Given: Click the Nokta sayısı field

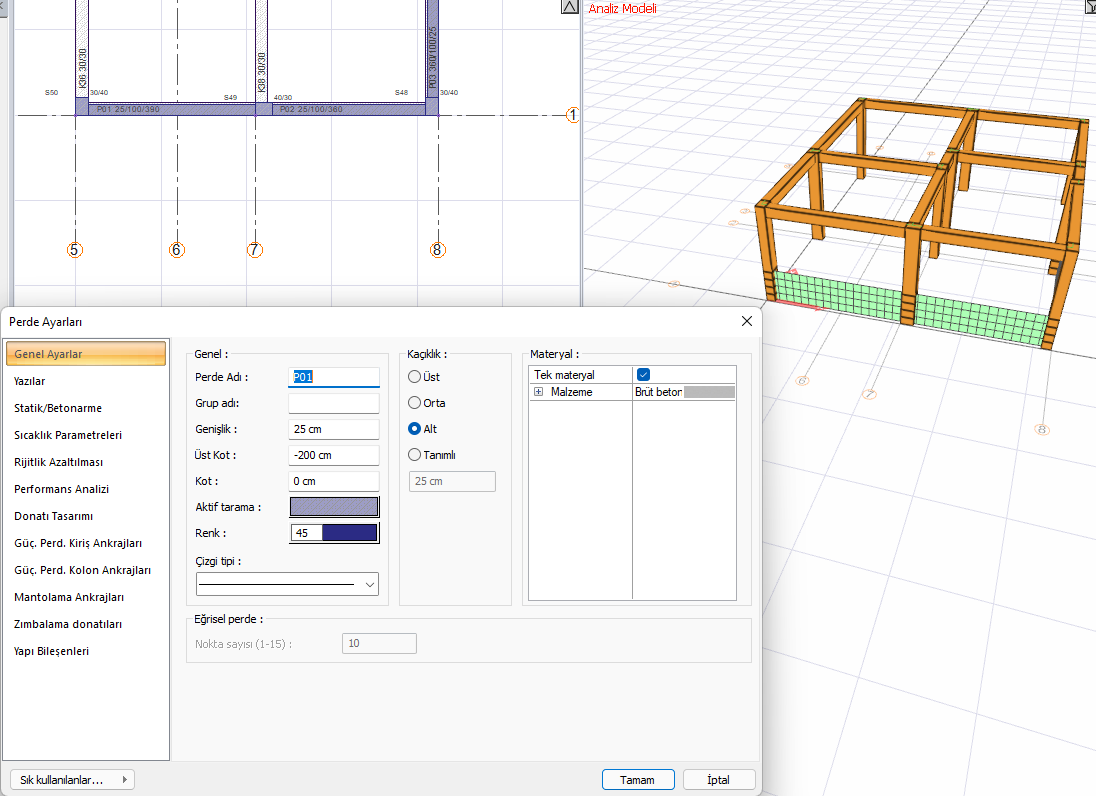Looking at the screenshot, I should [380, 644].
